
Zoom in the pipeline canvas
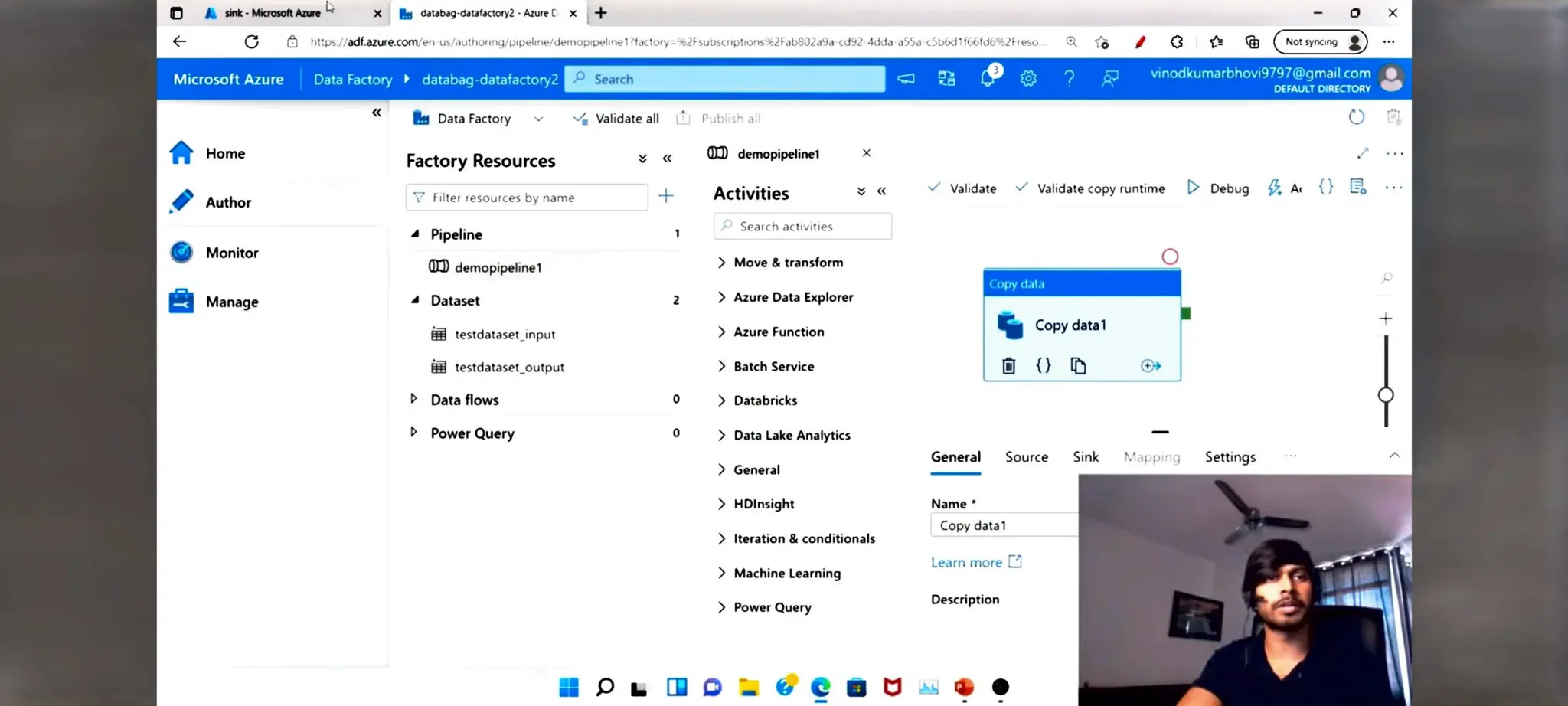tap(1386, 319)
